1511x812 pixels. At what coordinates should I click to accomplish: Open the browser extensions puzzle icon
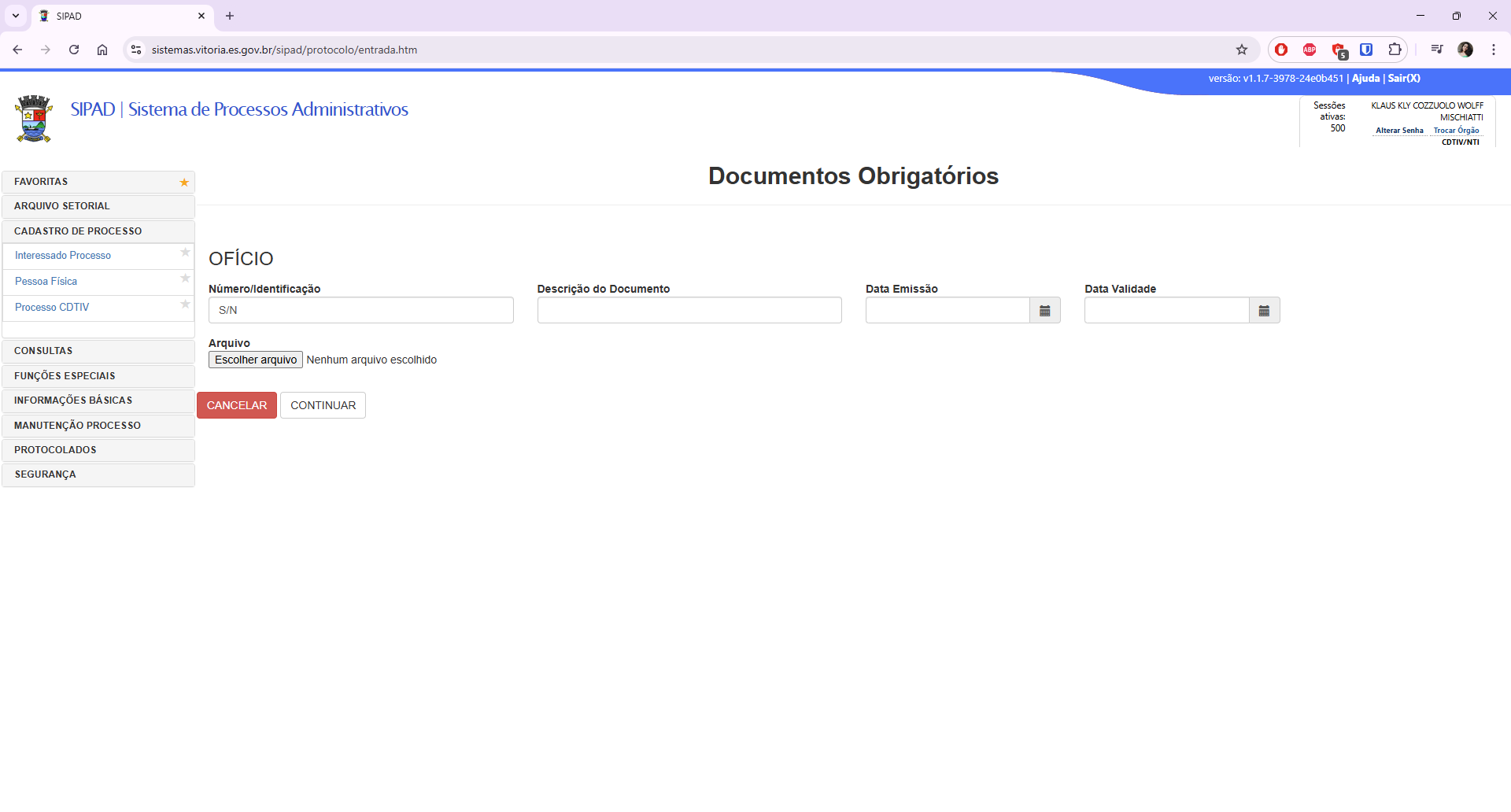click(1395, 50)
